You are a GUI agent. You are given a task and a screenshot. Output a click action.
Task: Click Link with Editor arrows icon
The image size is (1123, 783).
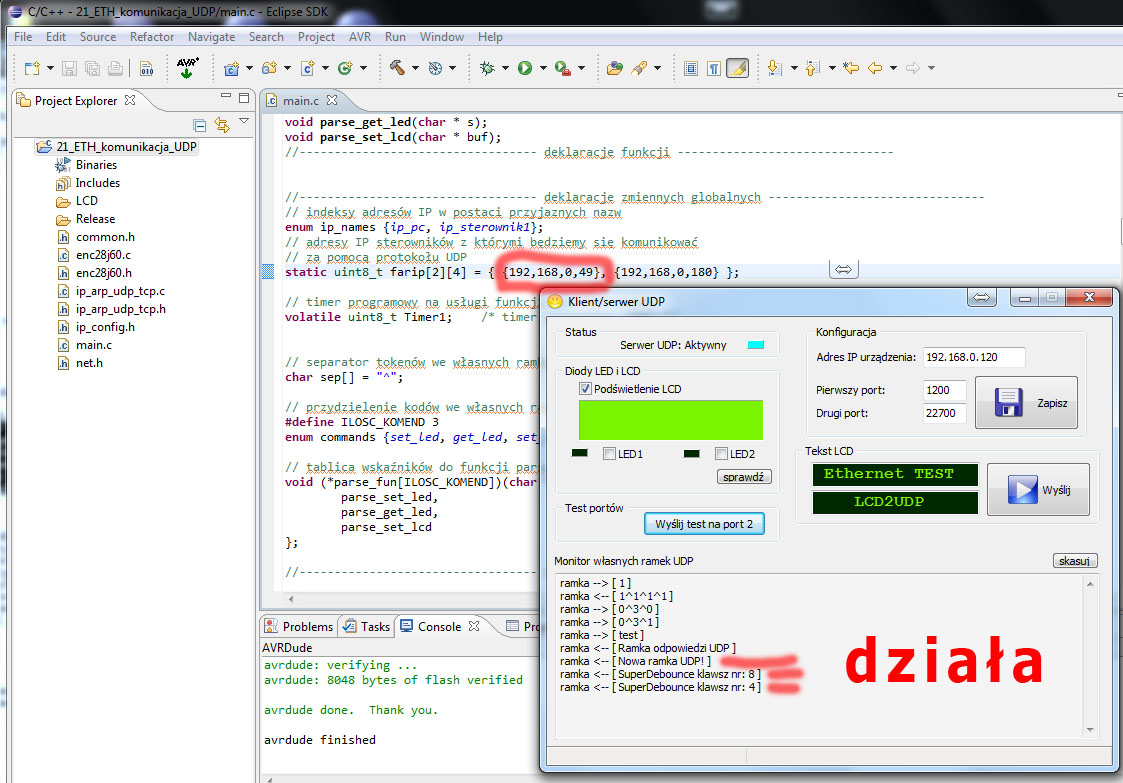click(x=222, y=125)
